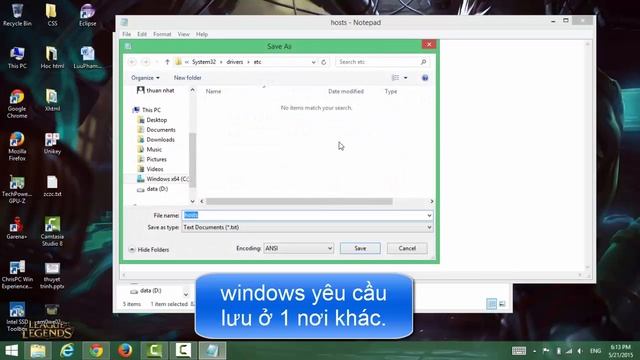Open the Music folder in the tree

point(150,149)
